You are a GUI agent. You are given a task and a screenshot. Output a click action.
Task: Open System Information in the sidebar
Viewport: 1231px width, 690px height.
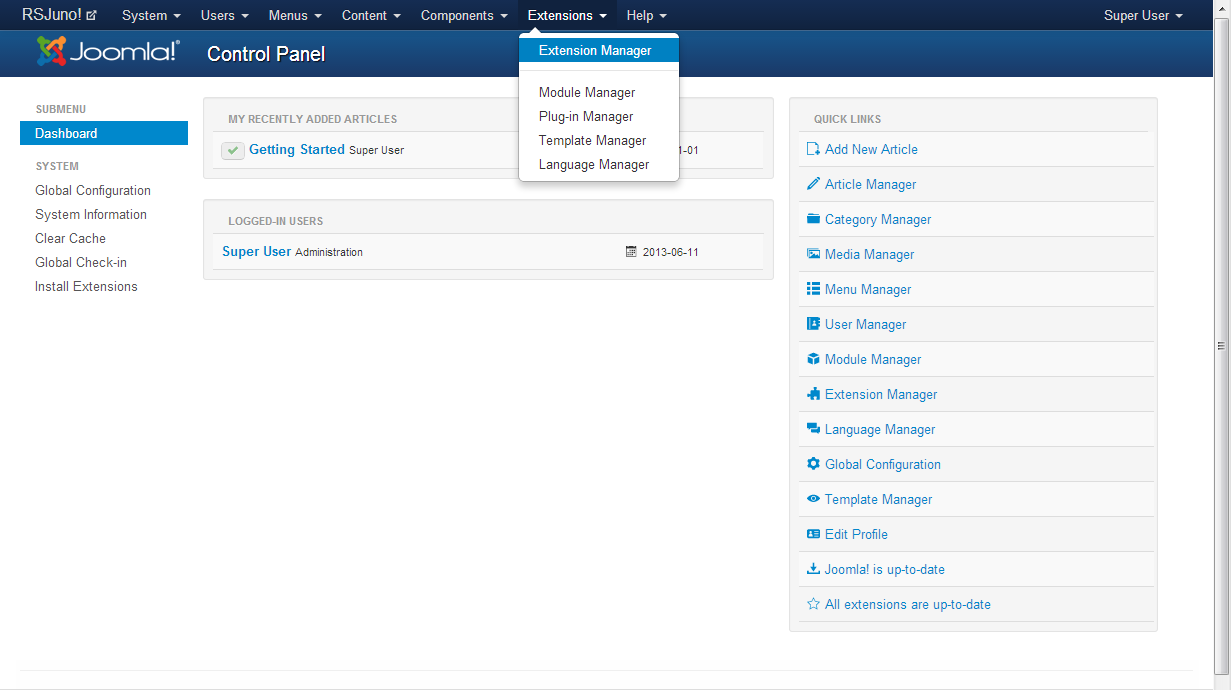pos(91,214)
